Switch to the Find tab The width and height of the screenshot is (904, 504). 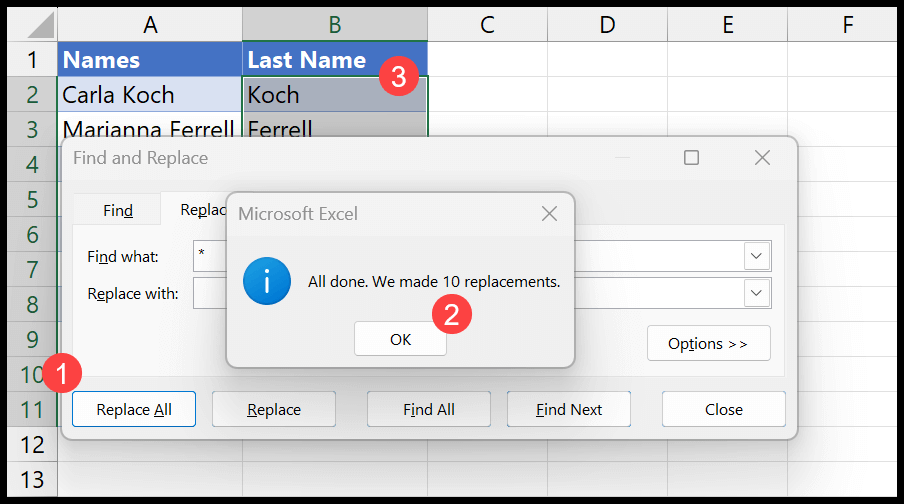tap(118, 210)
